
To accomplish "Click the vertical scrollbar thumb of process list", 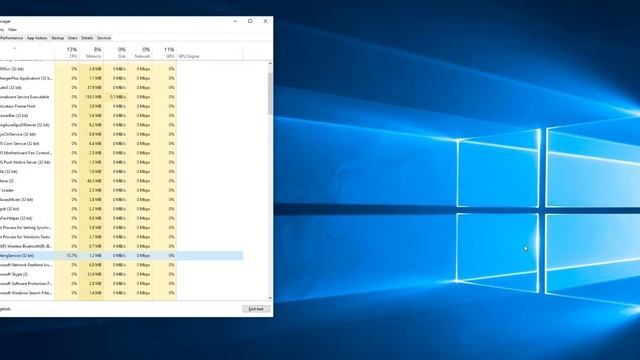I will 270,94.
